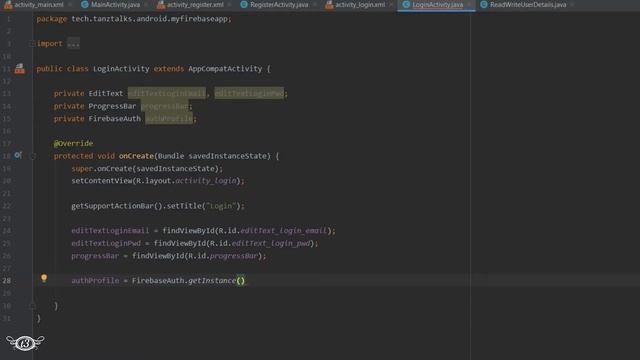The image size is (640, 360).
Task: Switch to the activity_register.xml tab
Action: click(x=195, y=4)
